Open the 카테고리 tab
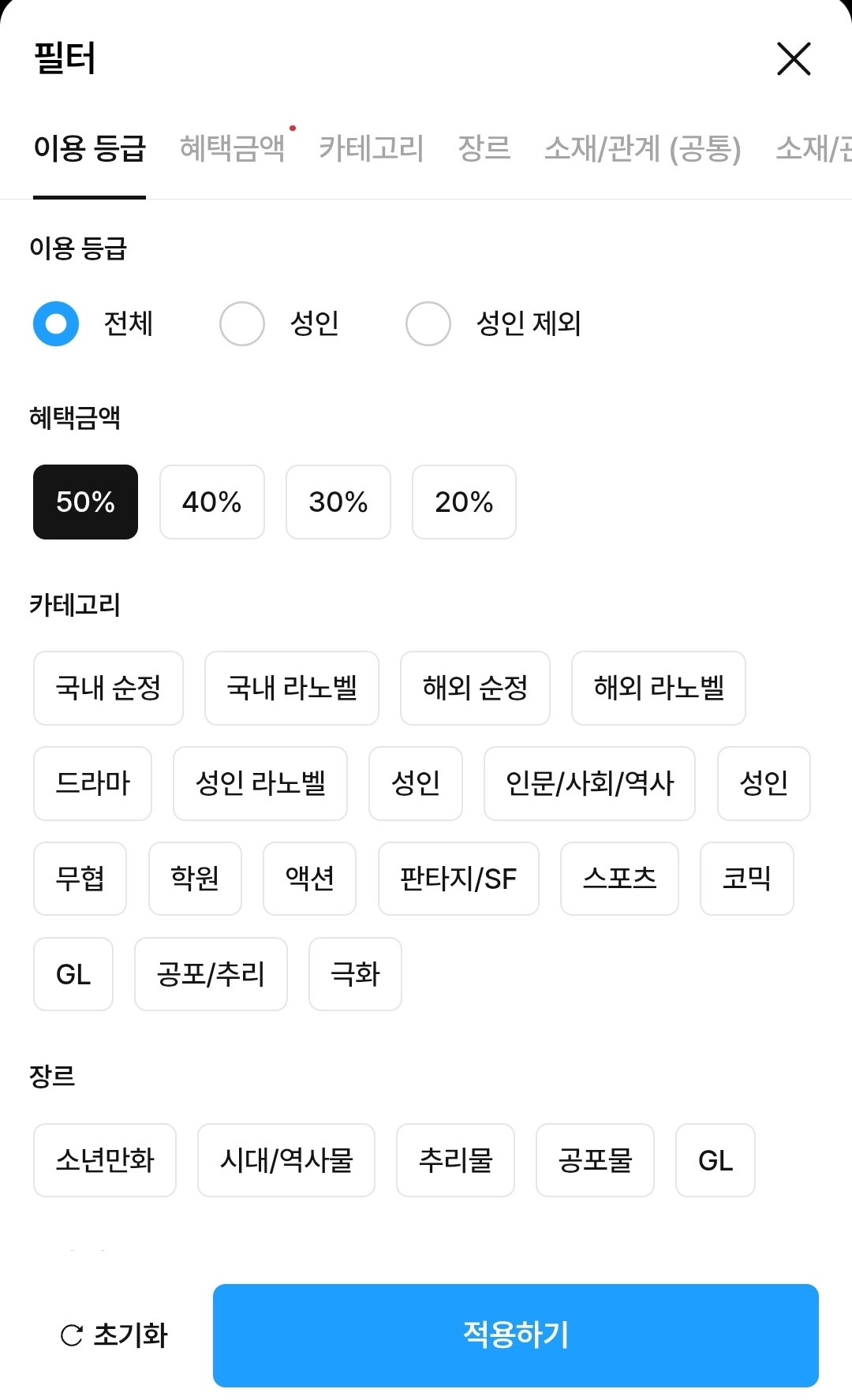 [371, 148]
